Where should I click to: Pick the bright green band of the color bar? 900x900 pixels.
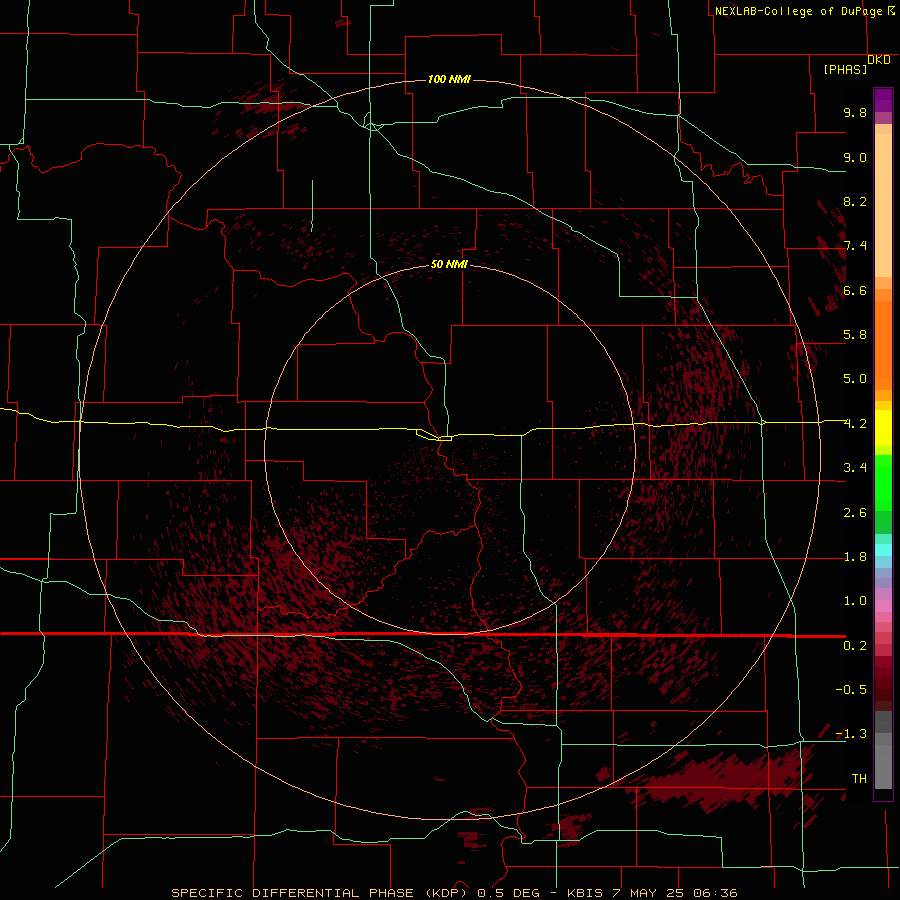pyautogui.click(x=883, y=483)
